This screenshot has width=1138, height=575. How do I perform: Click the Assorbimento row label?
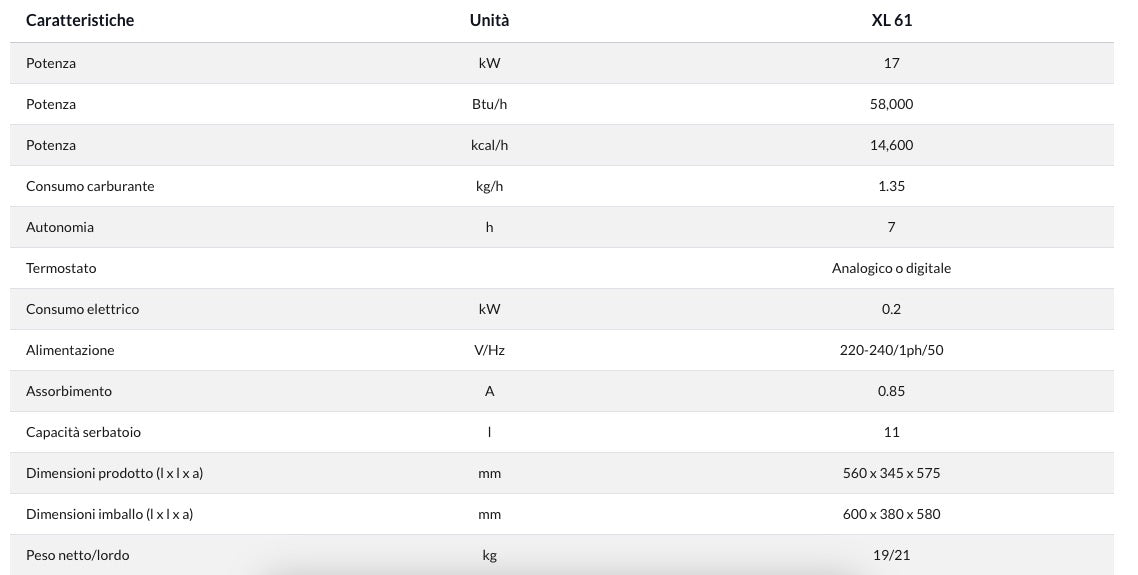click(x=69, y=391)
